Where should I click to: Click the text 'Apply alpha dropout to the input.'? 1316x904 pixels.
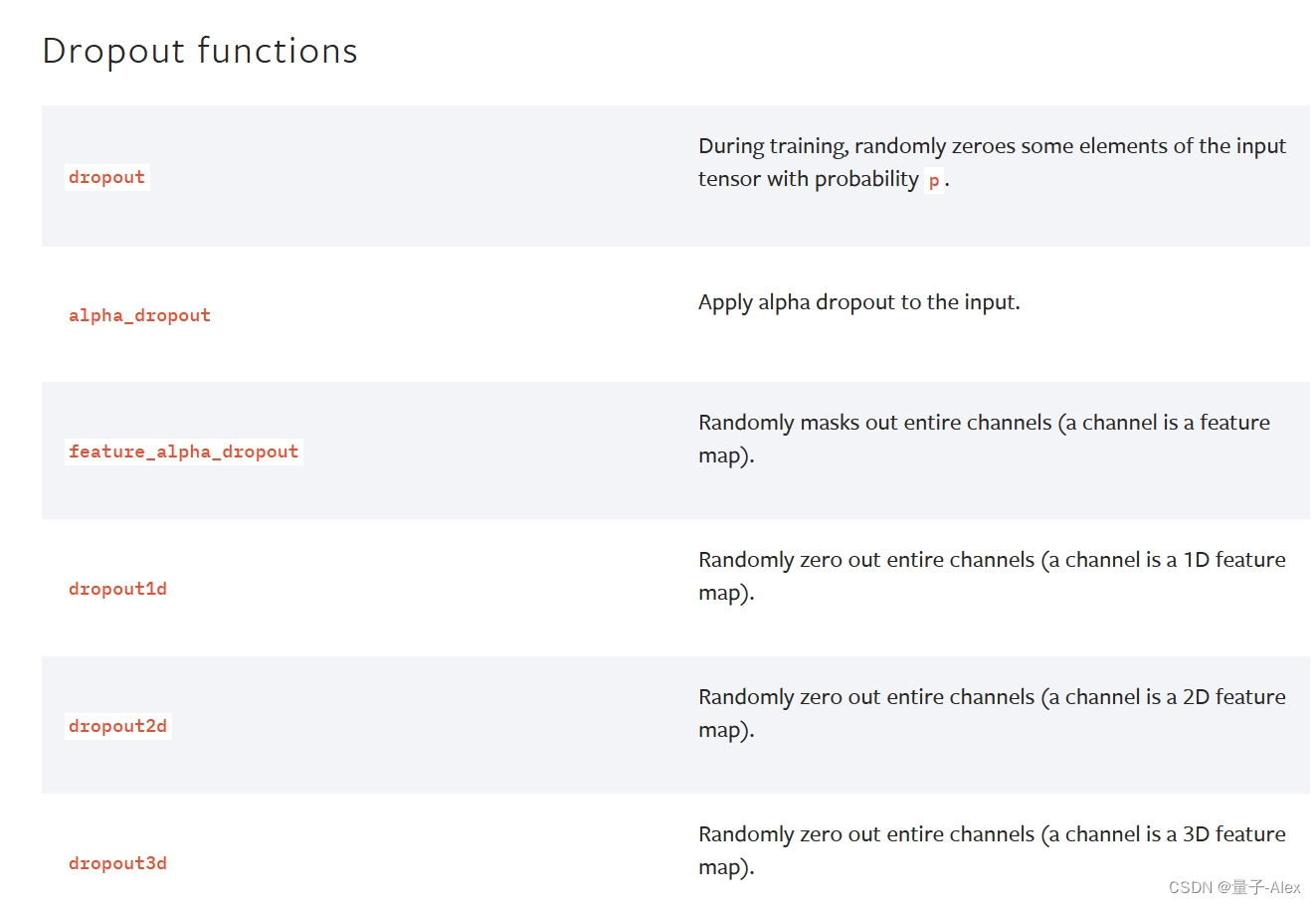point(859,302)
